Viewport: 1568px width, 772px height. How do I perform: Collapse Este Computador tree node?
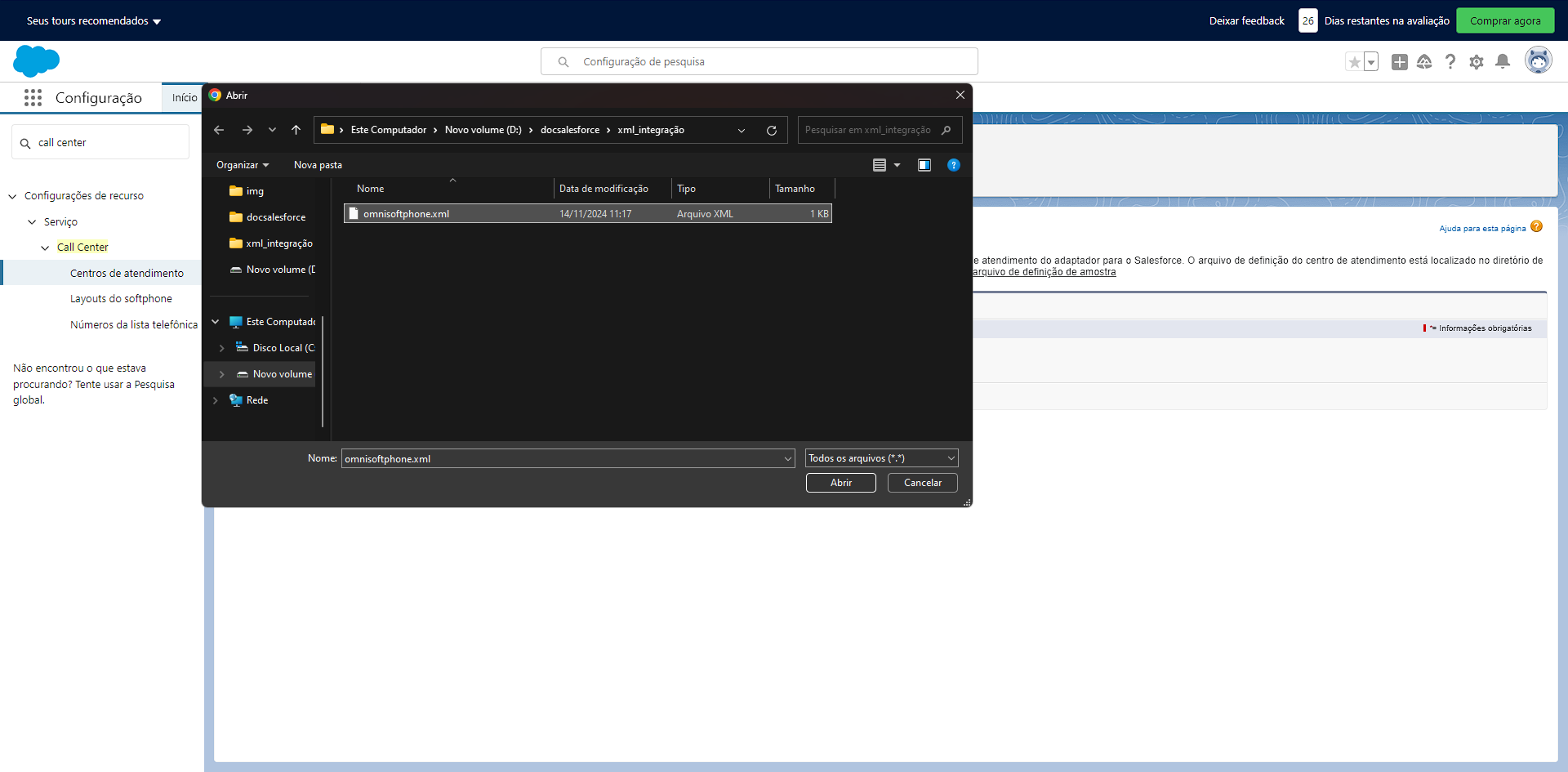(x=216, y=322)
